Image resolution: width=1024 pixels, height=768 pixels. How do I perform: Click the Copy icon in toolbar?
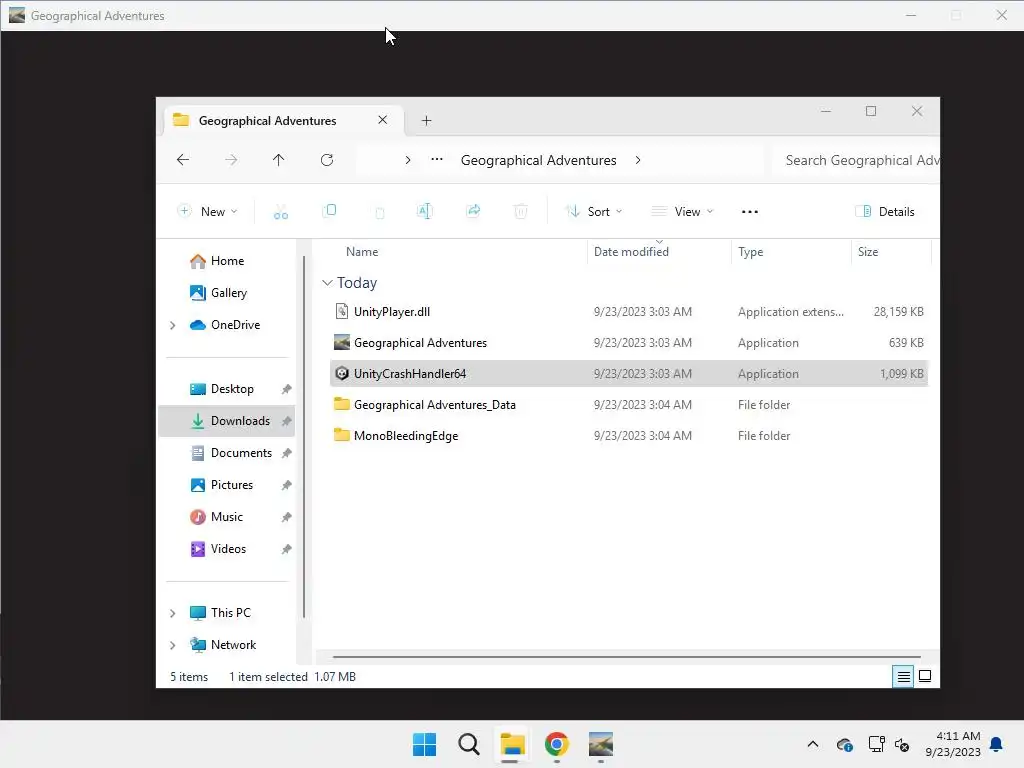tap(330, 211)
